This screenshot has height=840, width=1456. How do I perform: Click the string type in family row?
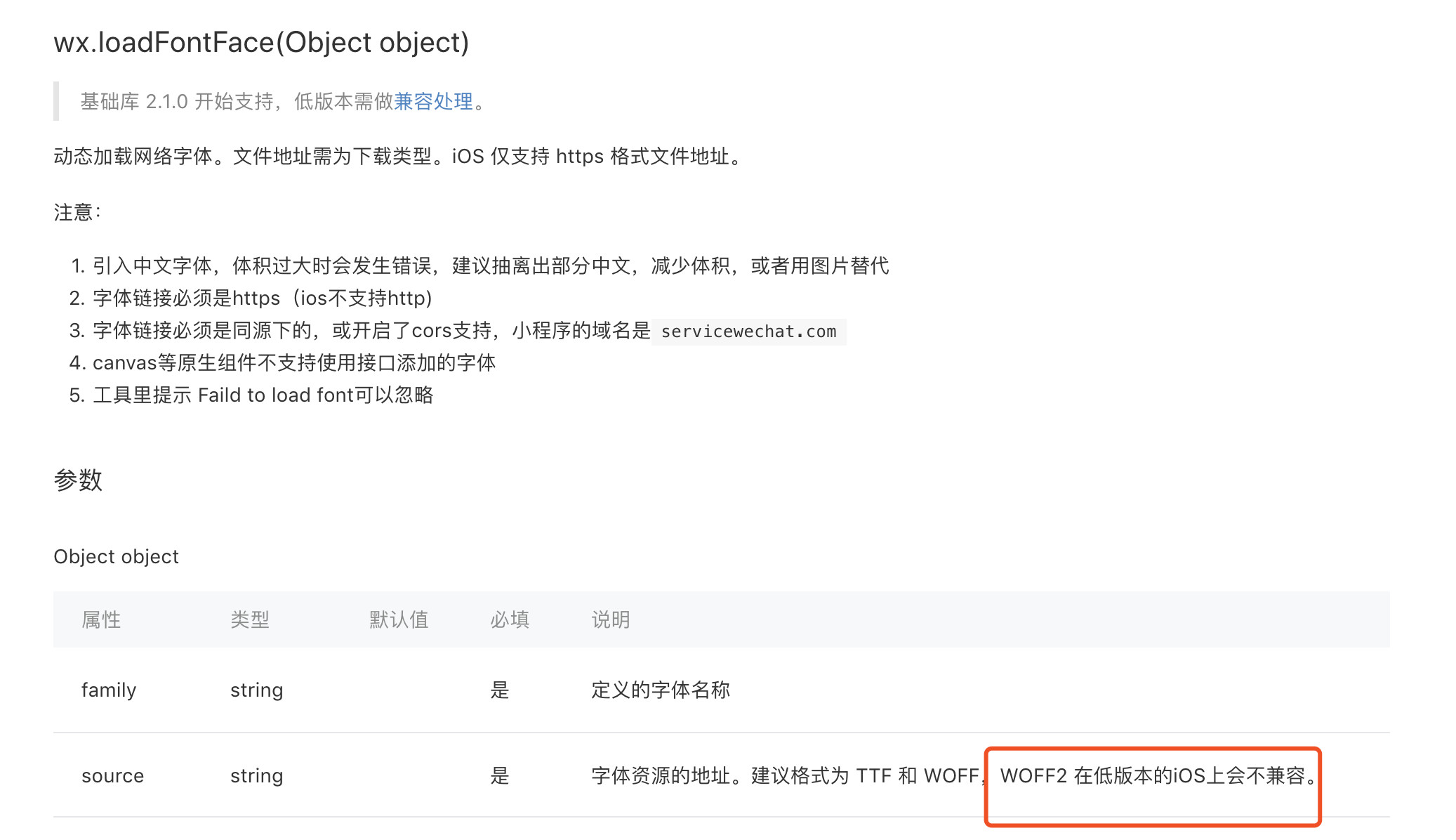pyautogui.click(x=256, y=690)
